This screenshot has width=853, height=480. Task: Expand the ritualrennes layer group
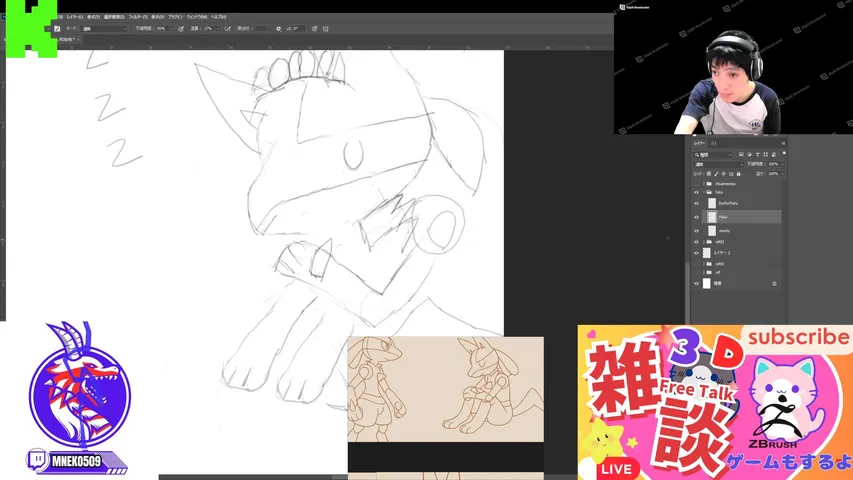703,184
